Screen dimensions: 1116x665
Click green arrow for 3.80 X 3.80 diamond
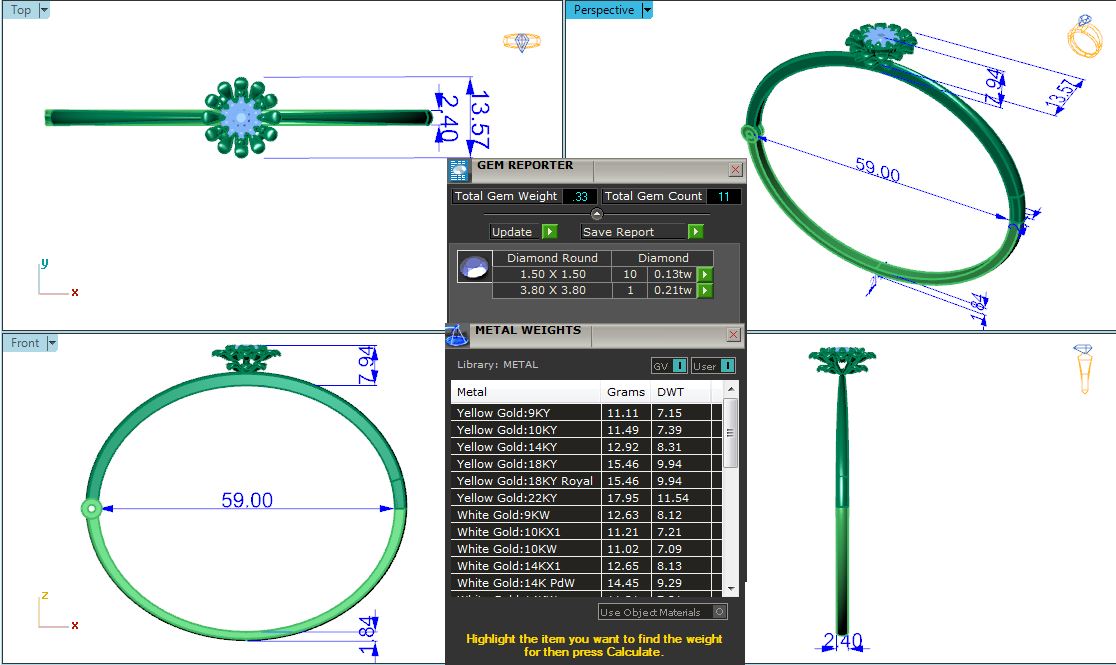click(x=705, y=291)
